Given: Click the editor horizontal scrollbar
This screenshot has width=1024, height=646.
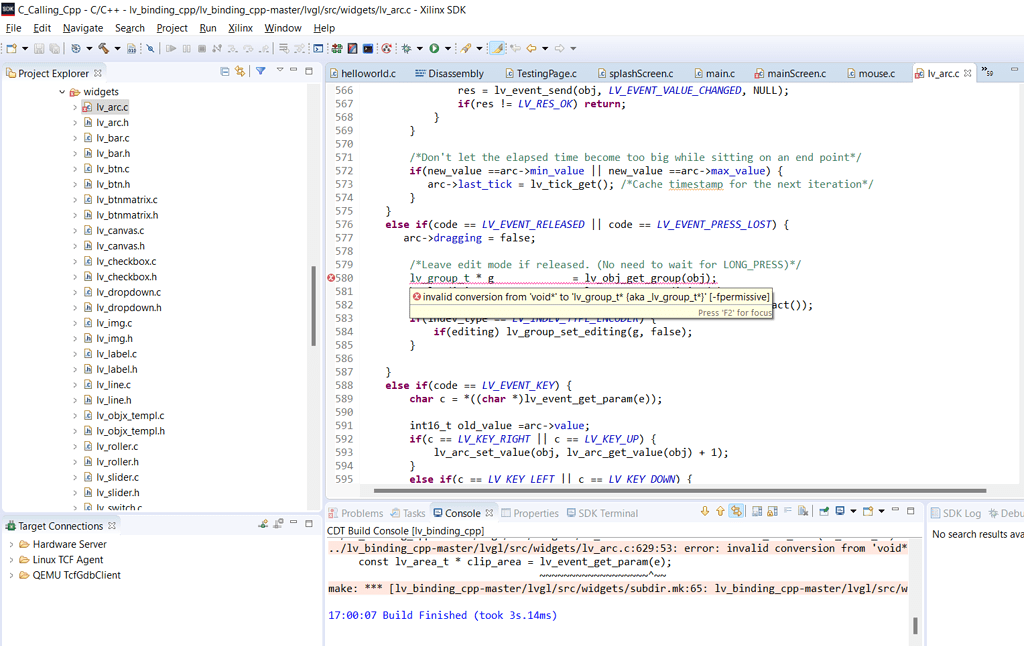Looking at the screenshot, I should (680, 490).
